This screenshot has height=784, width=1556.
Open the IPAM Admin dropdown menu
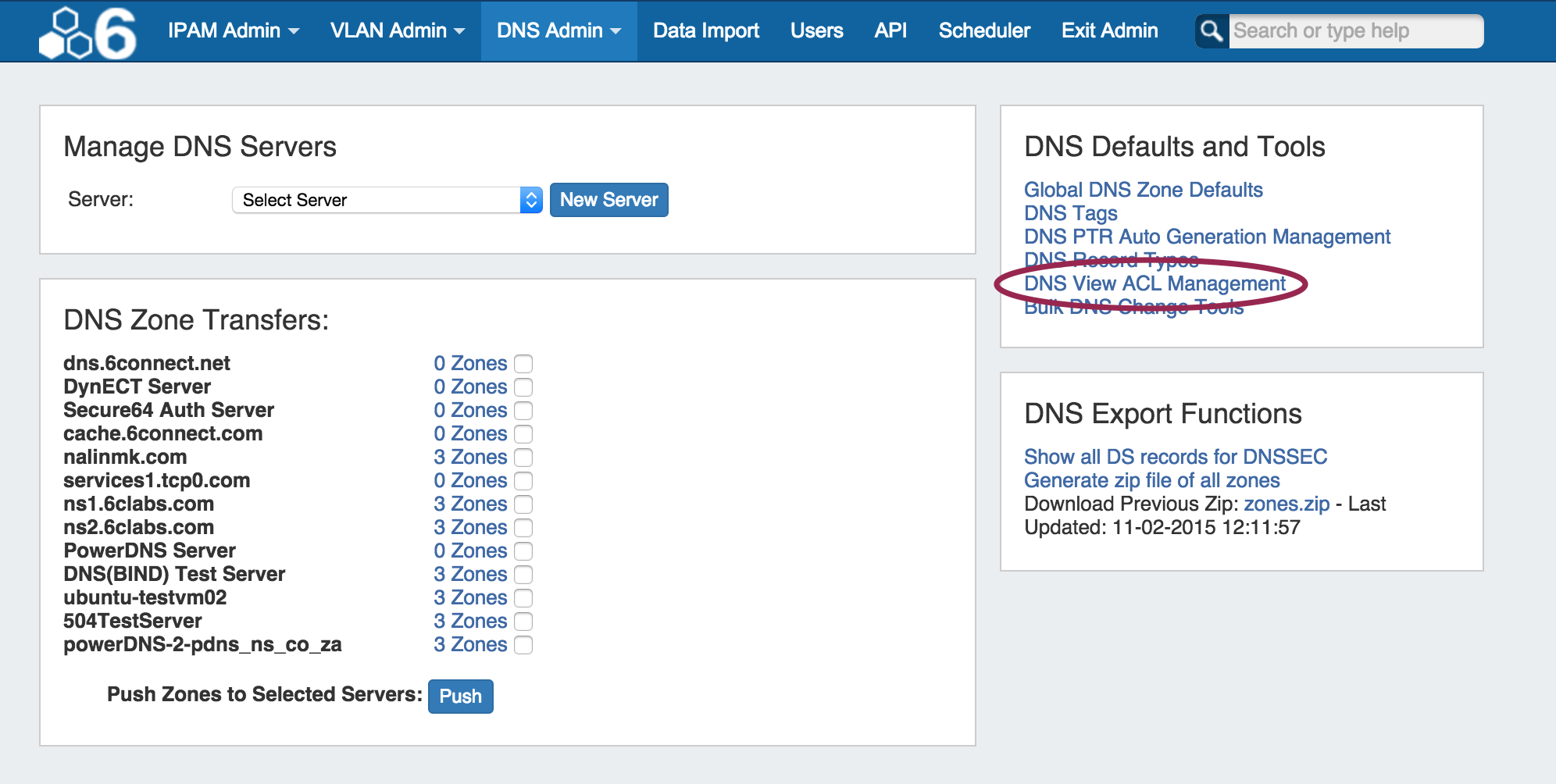coord(233,30)
